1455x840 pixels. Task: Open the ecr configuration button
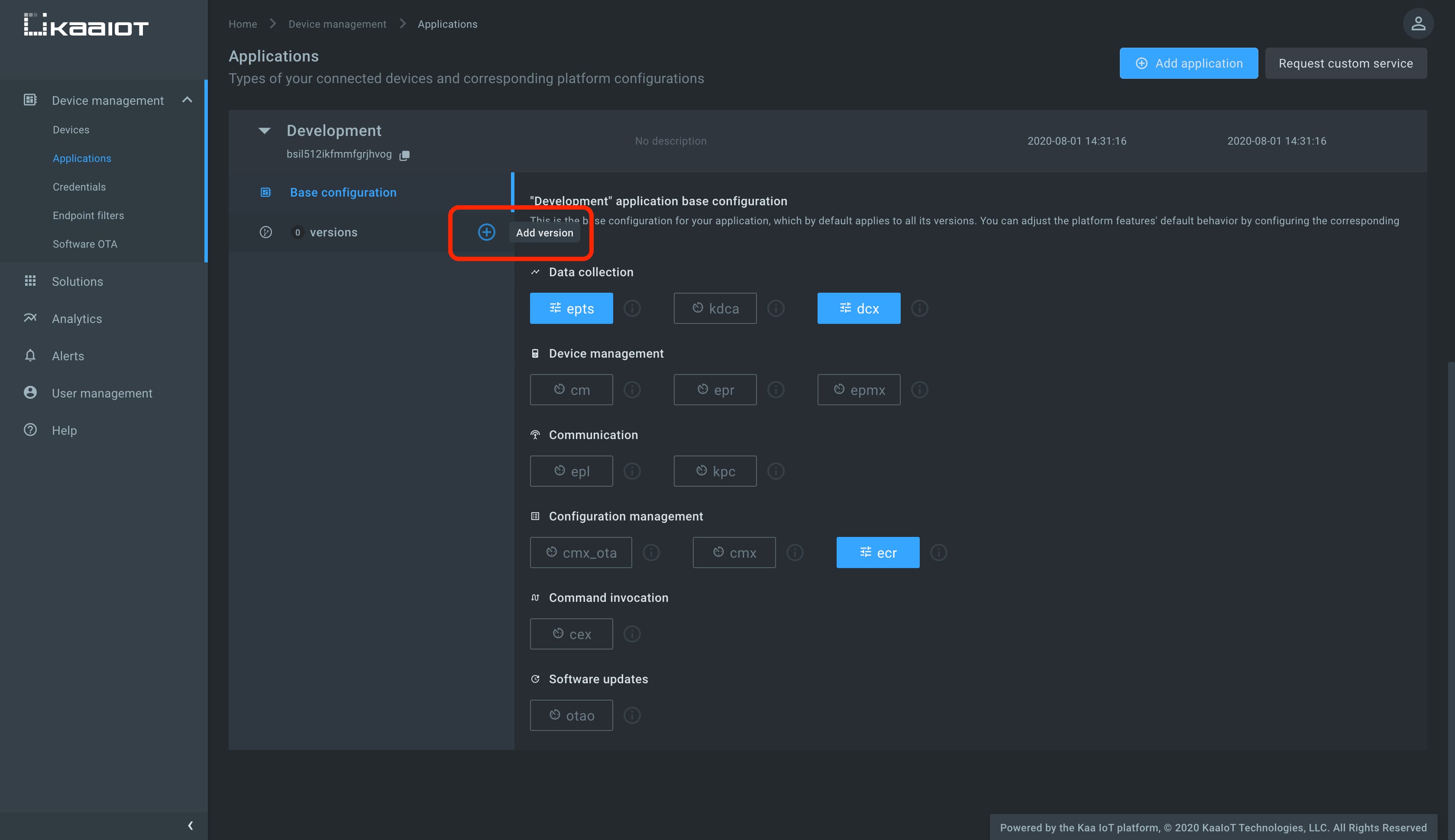877,552
